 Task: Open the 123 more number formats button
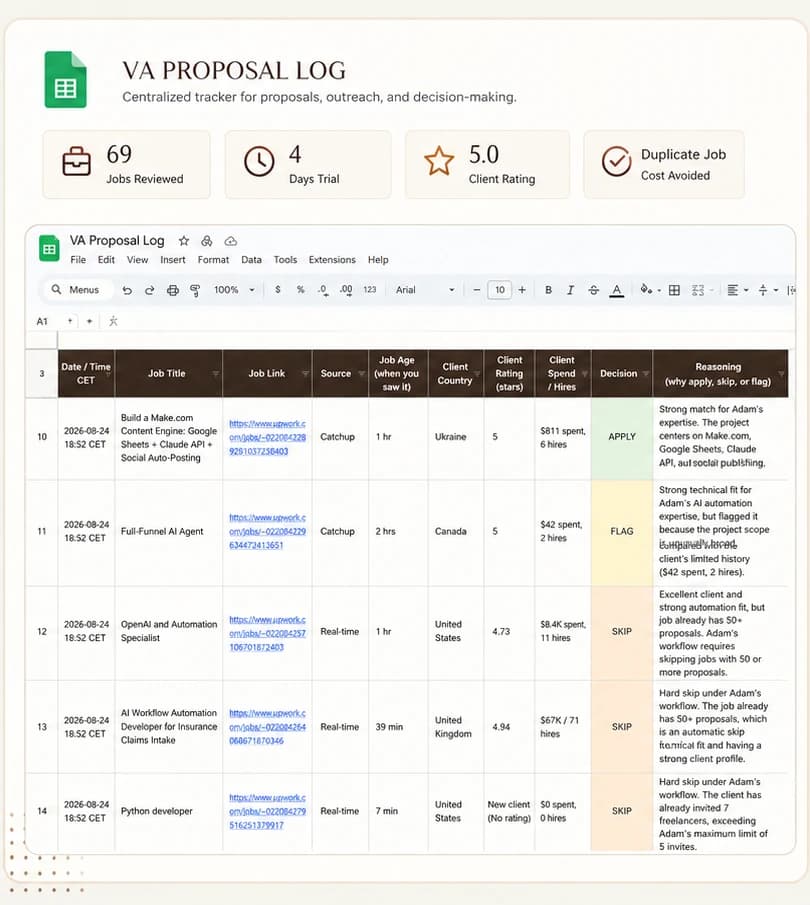point(369,290)
